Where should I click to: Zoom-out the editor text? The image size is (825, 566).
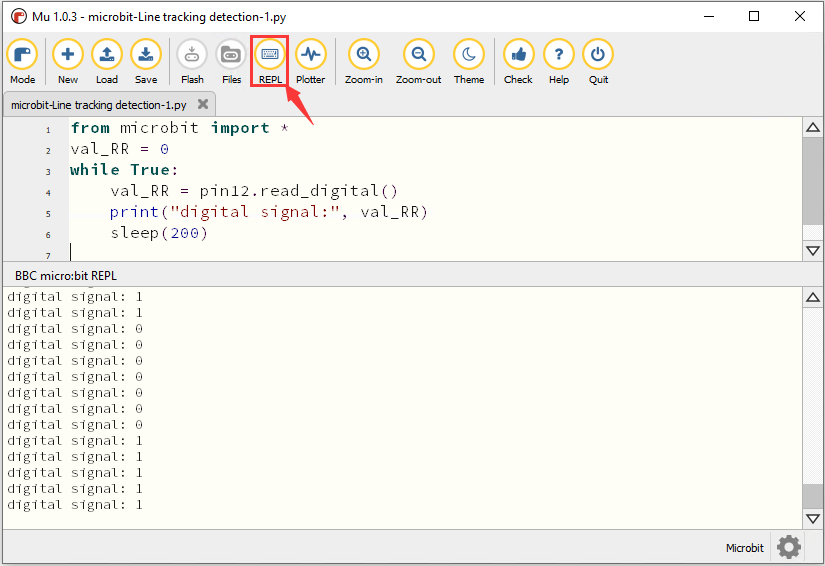click(x=418, y=62)
